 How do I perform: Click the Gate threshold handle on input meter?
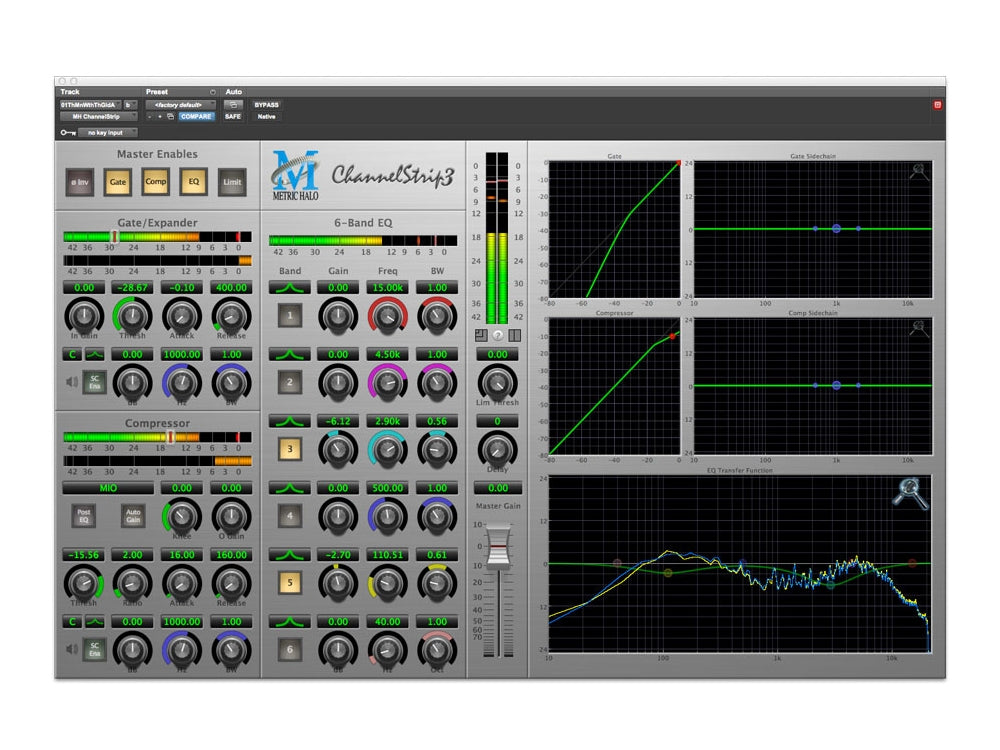pyautogui.click(x=115, y=237)
